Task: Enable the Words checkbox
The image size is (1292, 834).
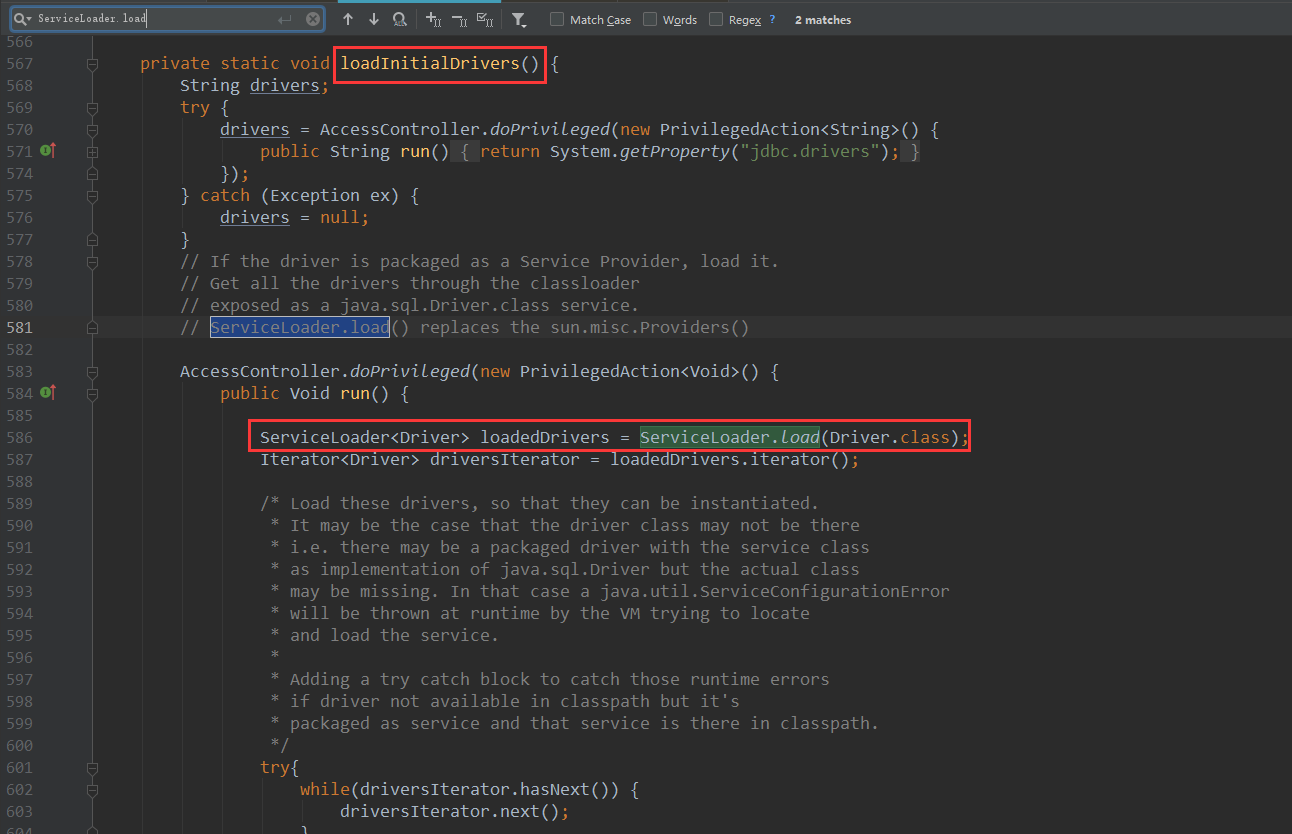Action: (x=650, y=19)
